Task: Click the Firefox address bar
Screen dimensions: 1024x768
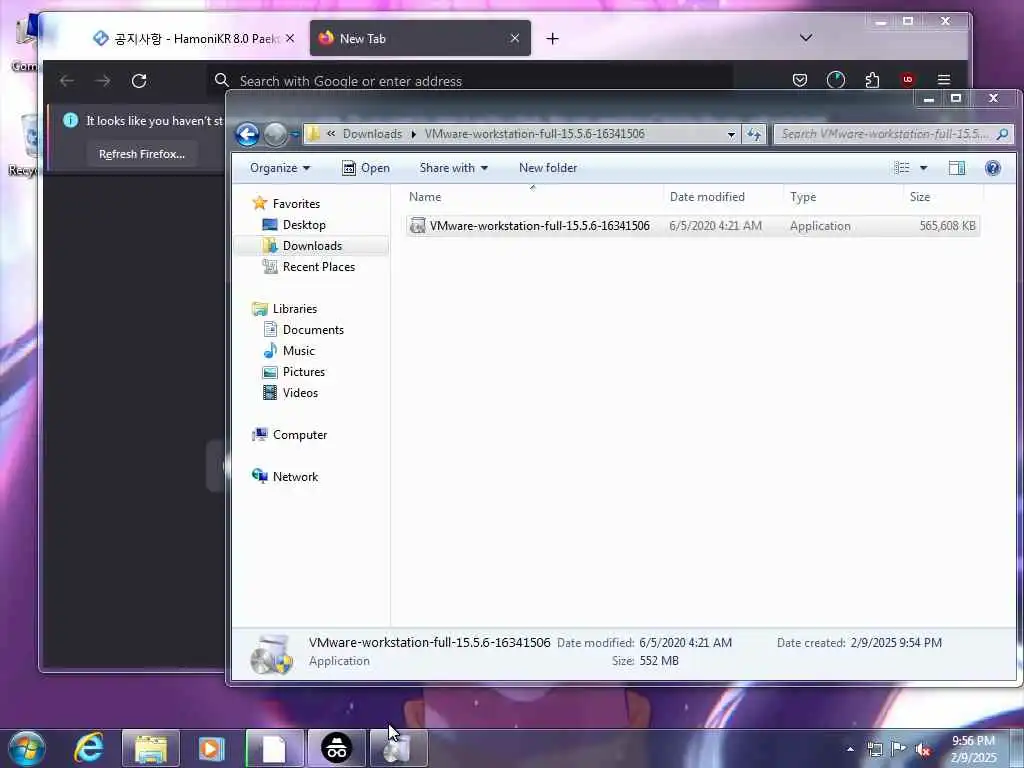Action: (470, 81)
